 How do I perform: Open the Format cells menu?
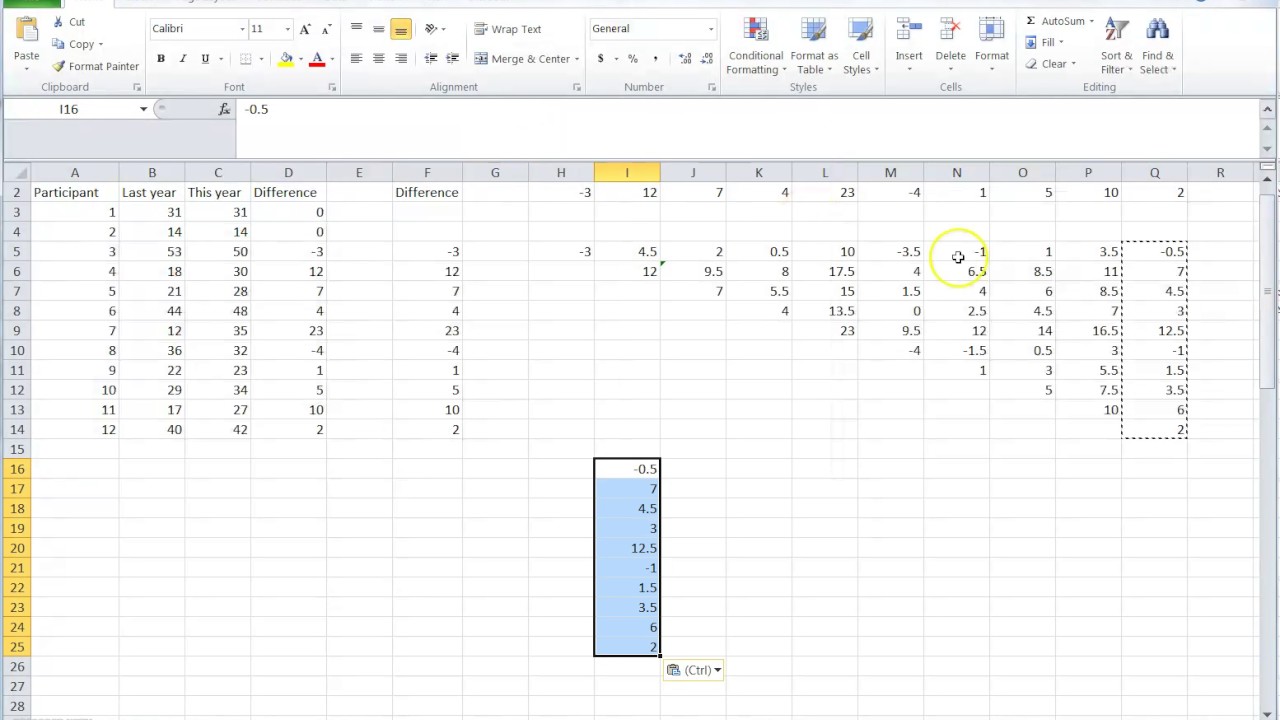click(x=991, y=46)
